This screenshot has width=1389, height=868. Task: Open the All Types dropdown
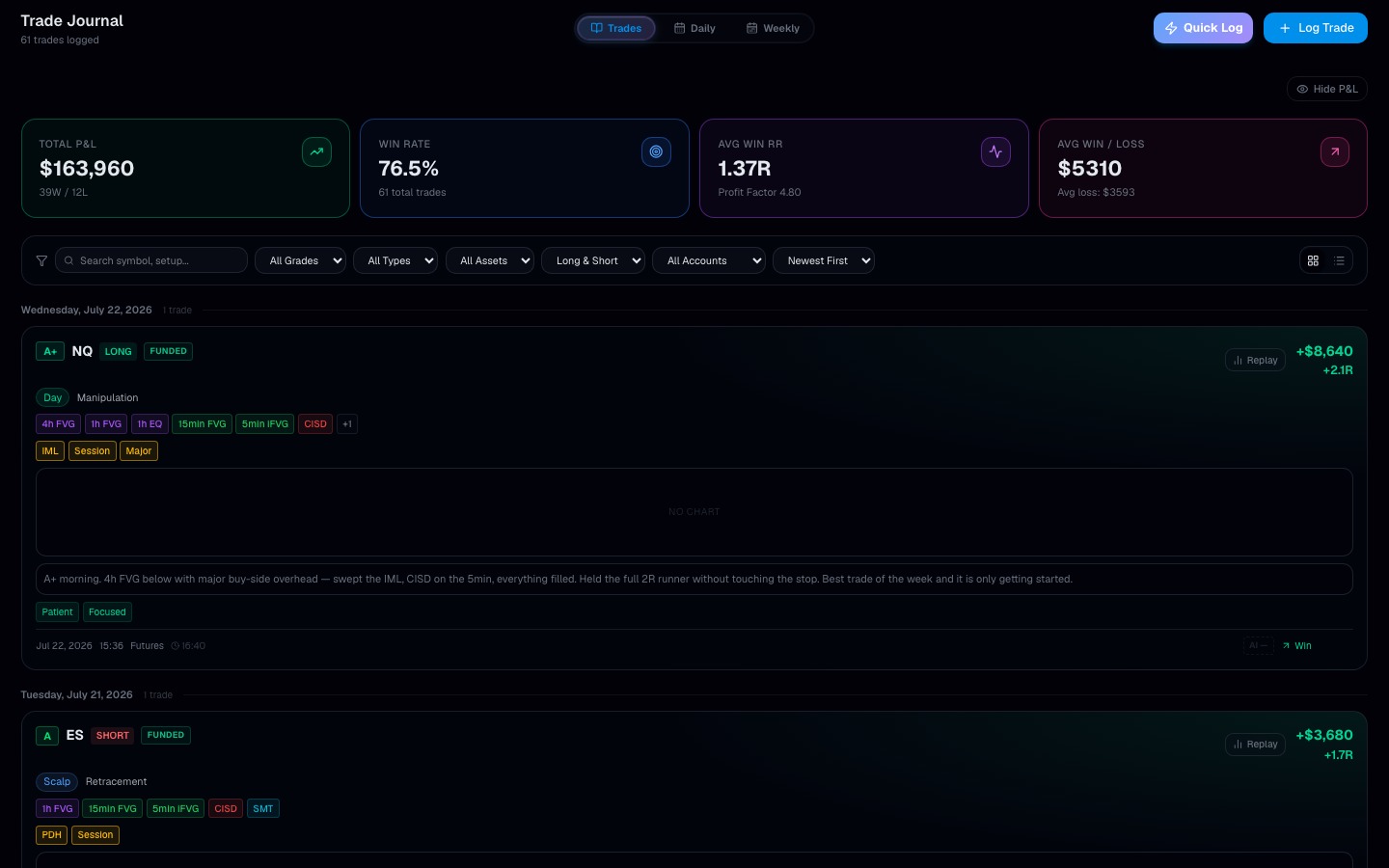pyautogui.click(x=395, y=260)
